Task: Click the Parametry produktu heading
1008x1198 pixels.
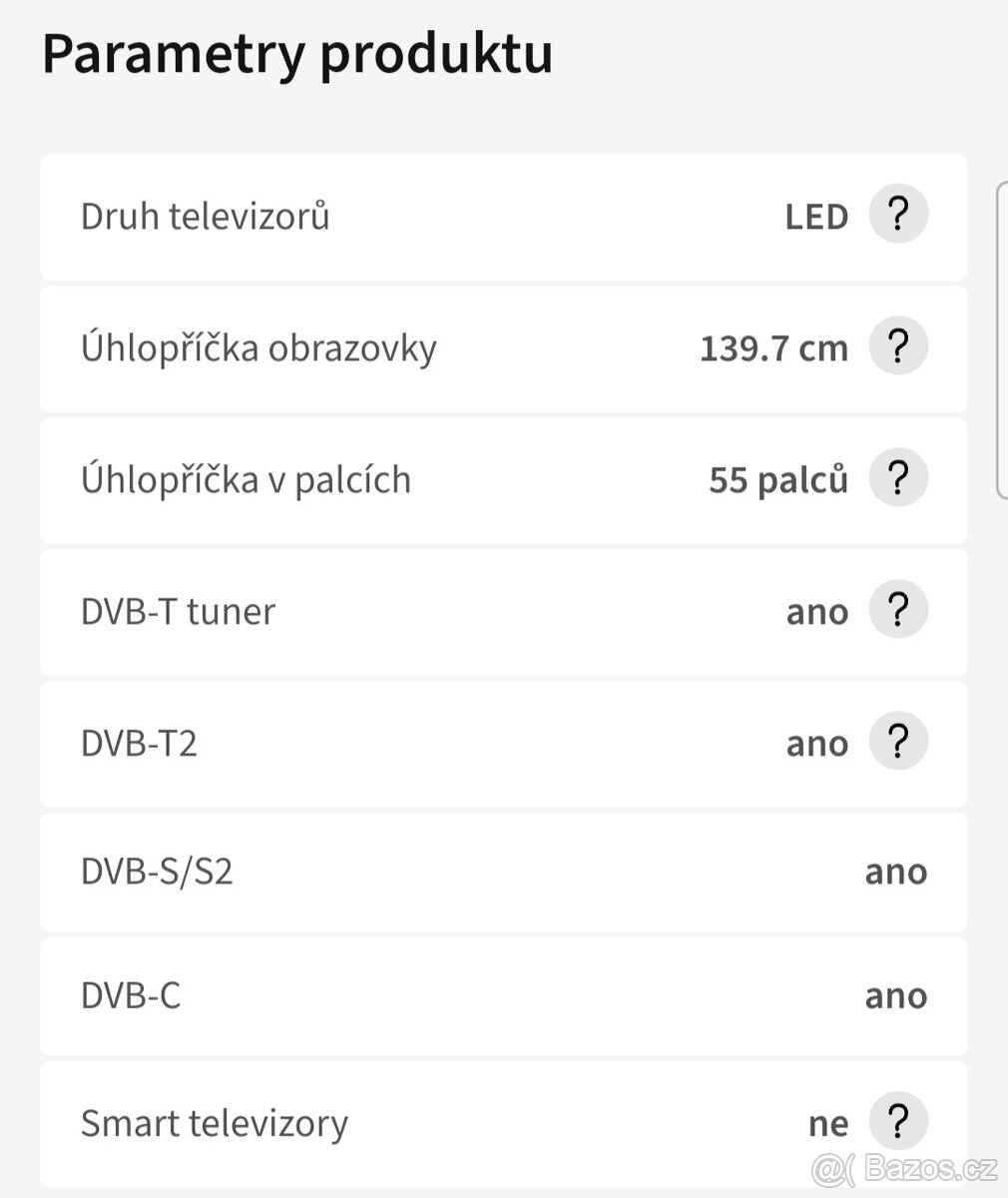Action: (x=297, y=54)
